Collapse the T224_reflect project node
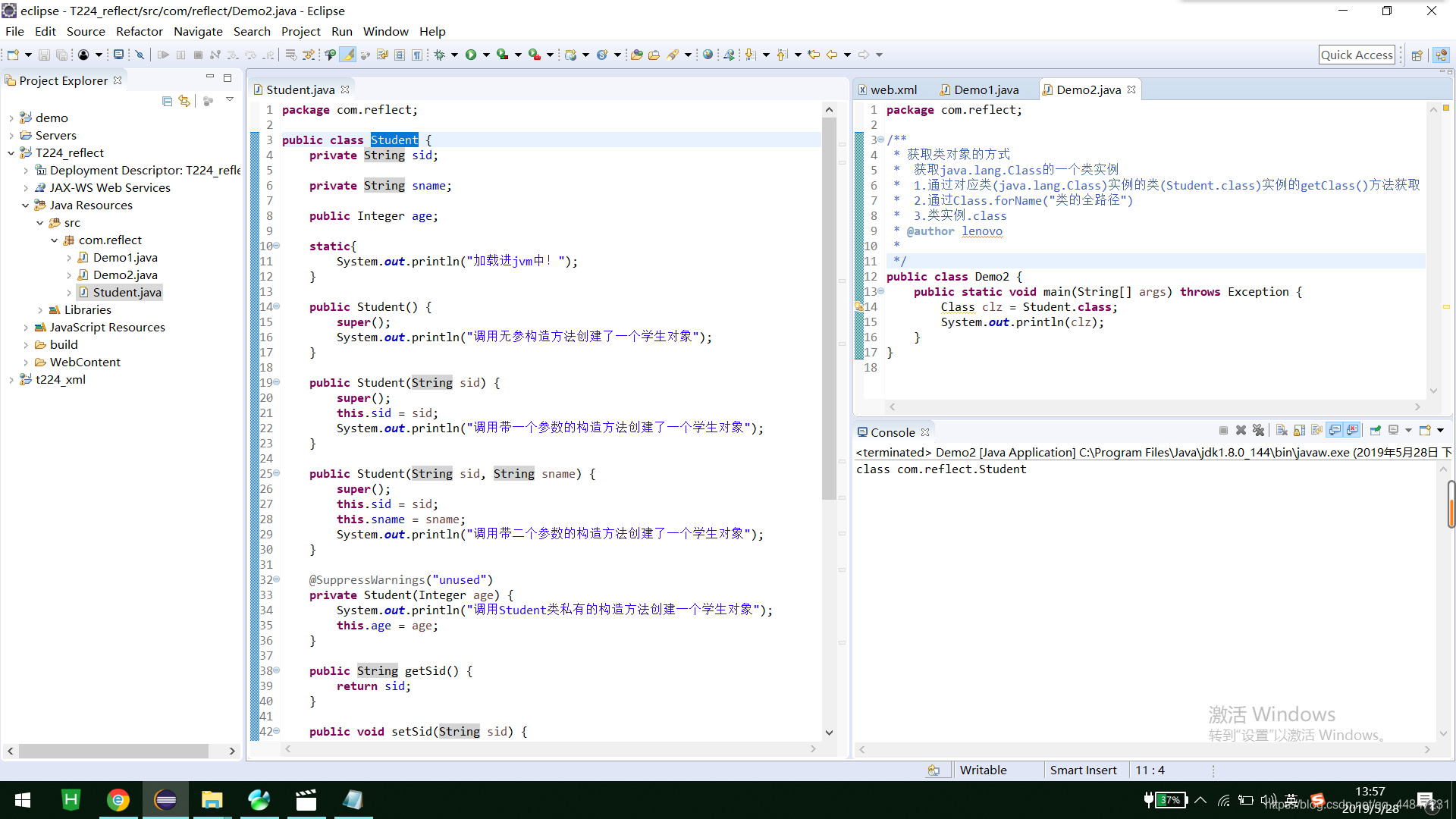1456x819 pixels. coord(11,153)
